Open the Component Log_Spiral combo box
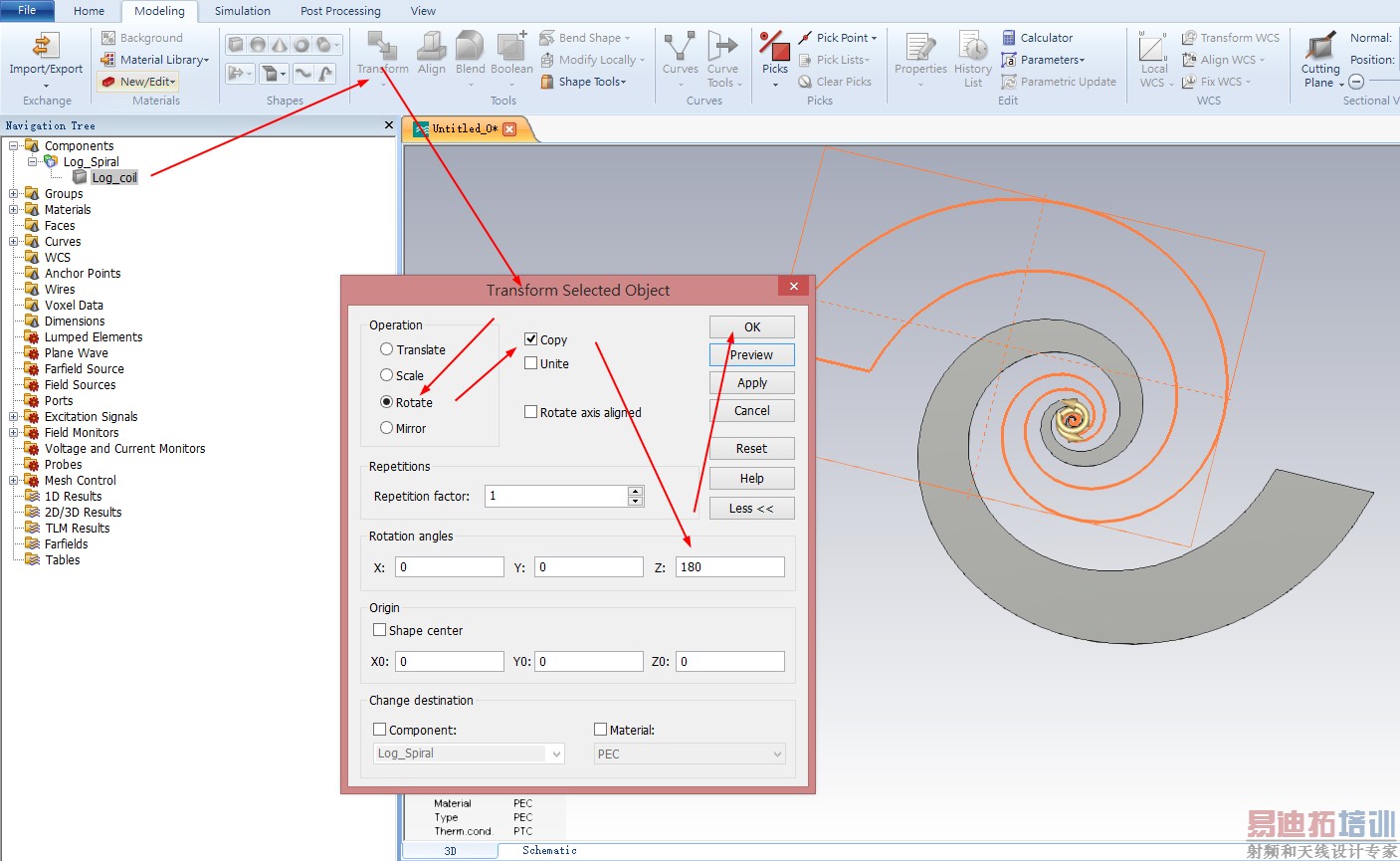 (469, 753)
